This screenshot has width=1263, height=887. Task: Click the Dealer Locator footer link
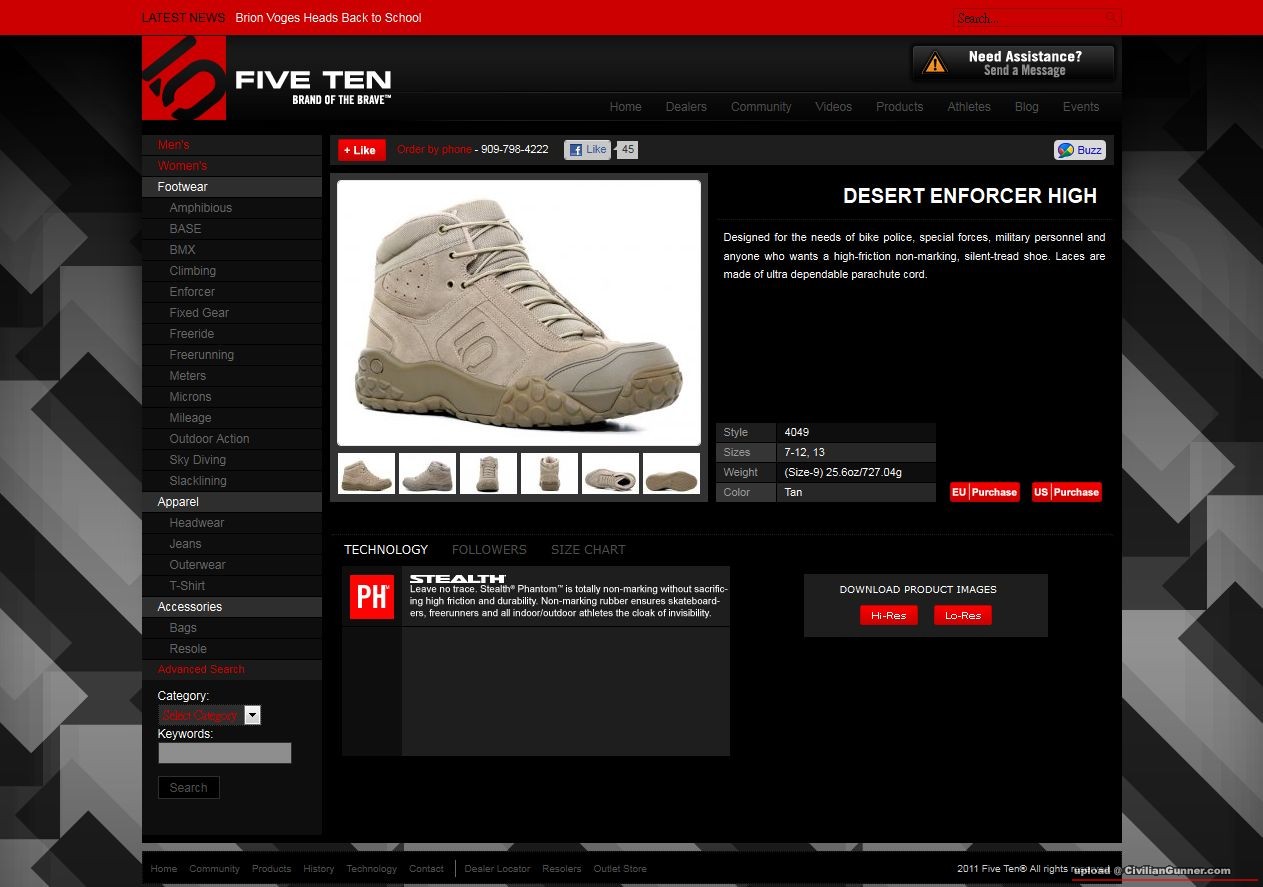click(497, 869)
